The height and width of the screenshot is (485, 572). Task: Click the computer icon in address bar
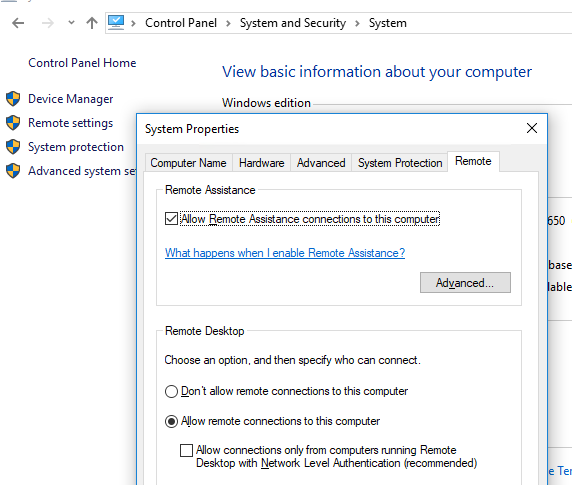[x=116, y=23]
